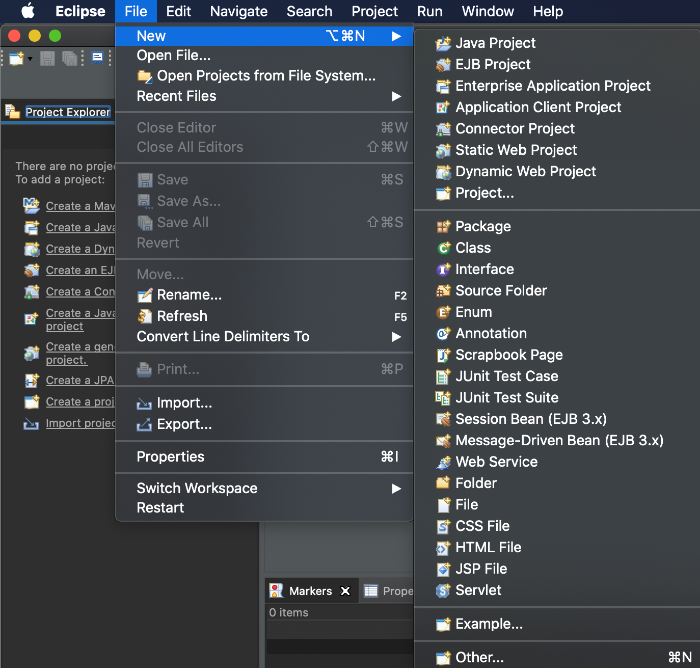This screenshot has height=668, width=700.
Task: Choose Export... from the File menu
Action: 264,424
